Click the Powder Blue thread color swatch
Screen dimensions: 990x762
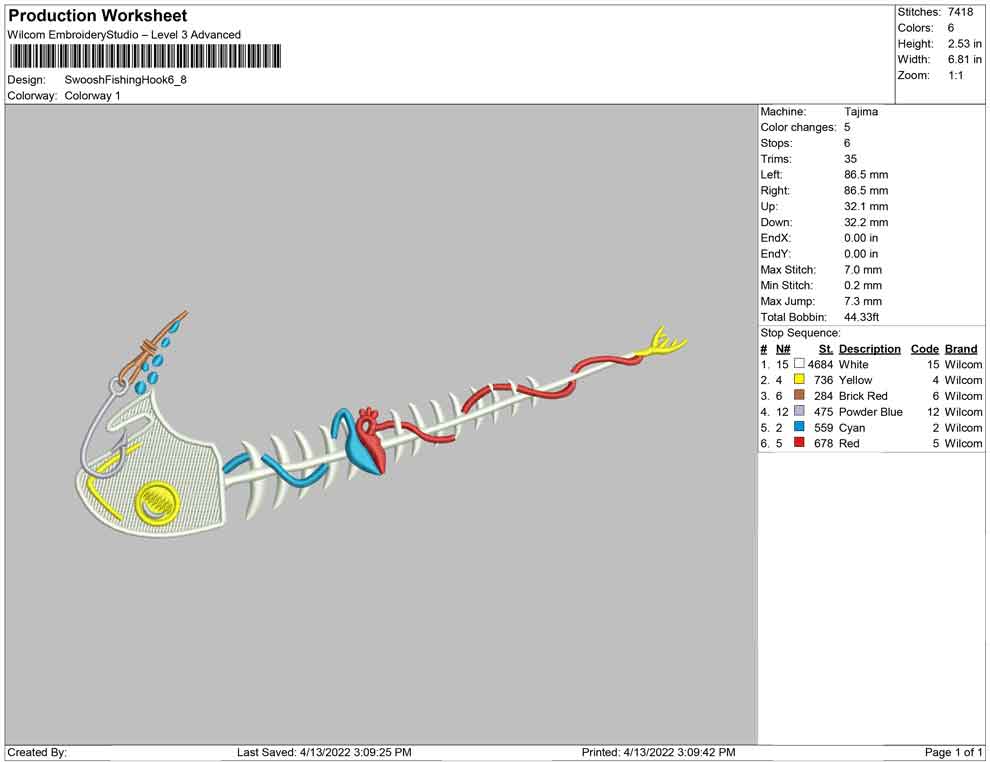pyautogui.click(x=799, y=411)
